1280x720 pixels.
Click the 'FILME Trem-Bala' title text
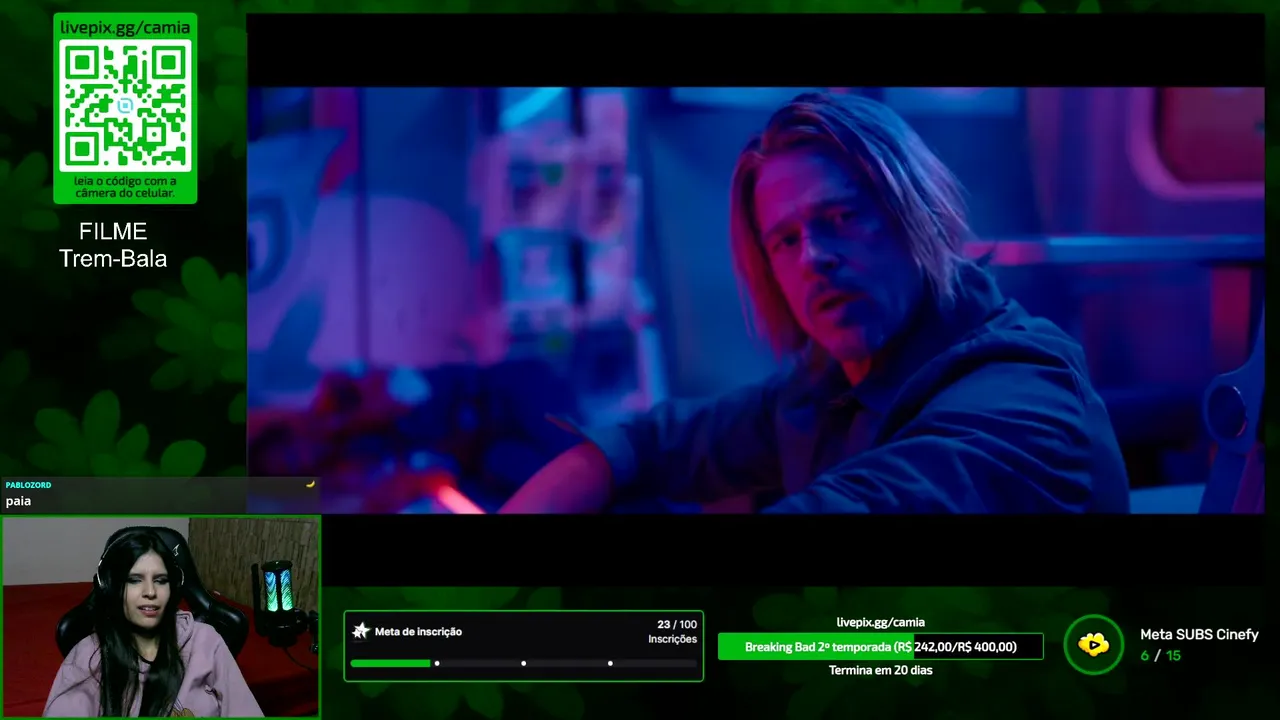pyautogui.click(x=113, y=245)
